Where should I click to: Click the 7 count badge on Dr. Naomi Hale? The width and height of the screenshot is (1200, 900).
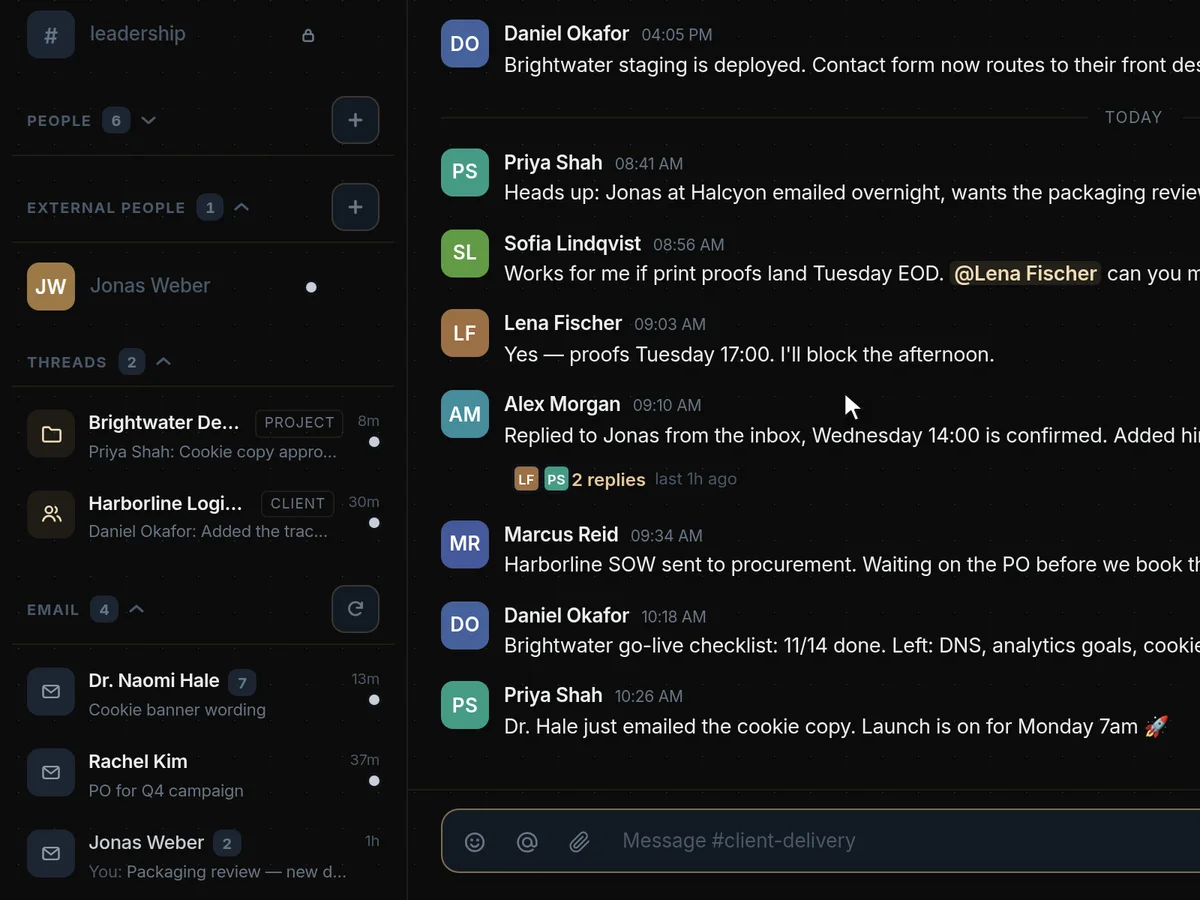(241, 682)
